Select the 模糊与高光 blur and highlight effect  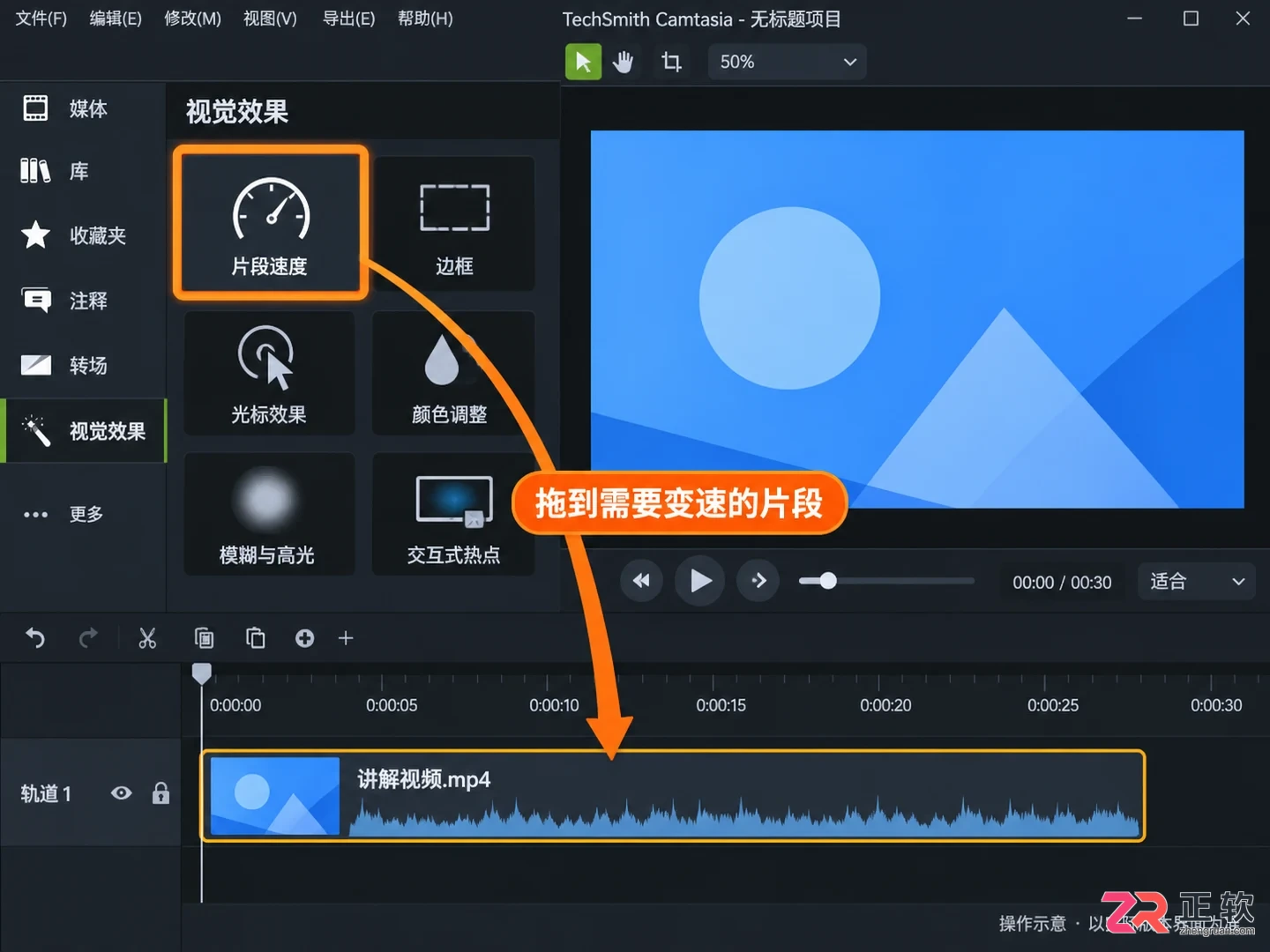pyautogui.click(x=269, y=515)
